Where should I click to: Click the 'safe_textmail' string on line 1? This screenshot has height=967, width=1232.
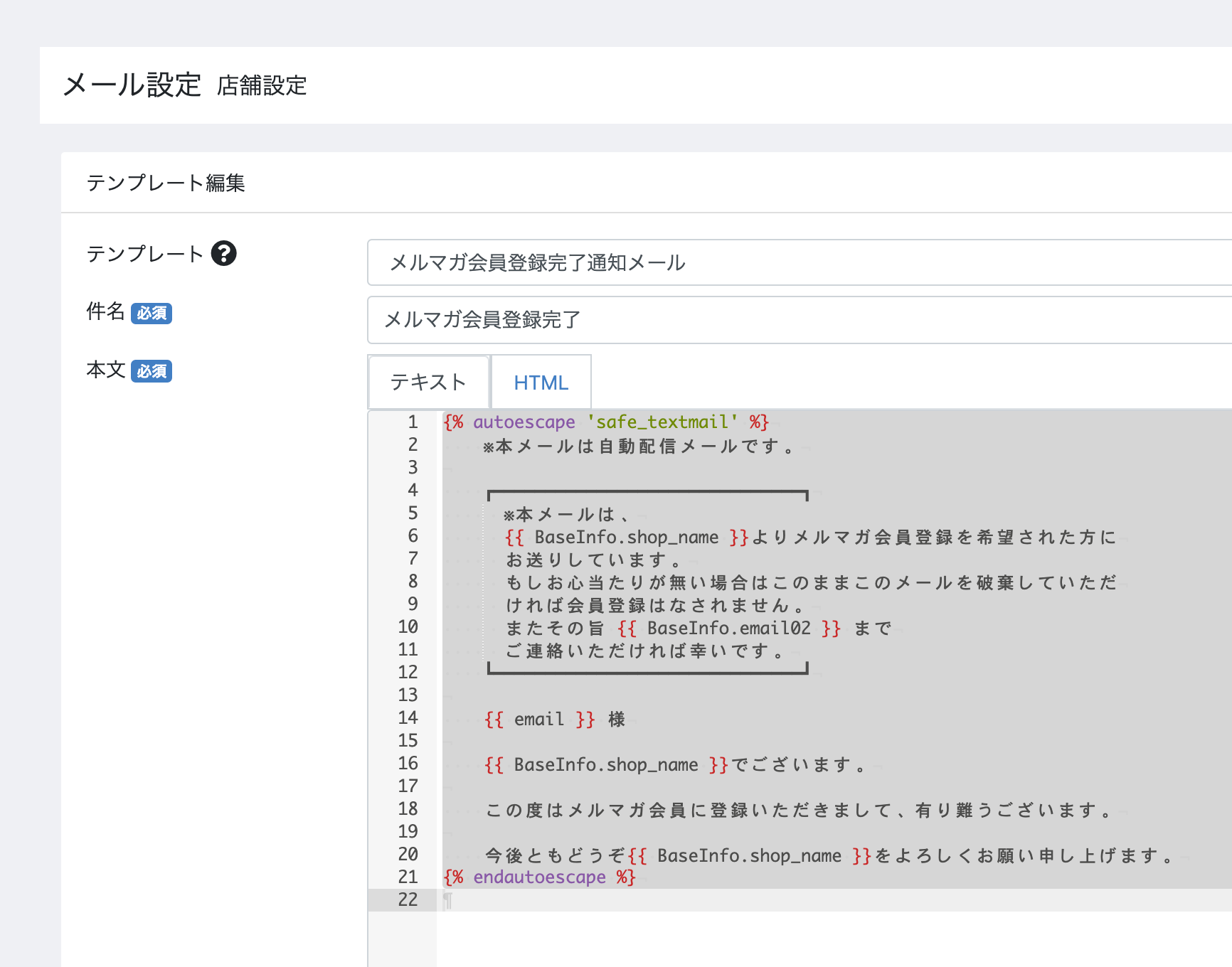tap(662, 422)
